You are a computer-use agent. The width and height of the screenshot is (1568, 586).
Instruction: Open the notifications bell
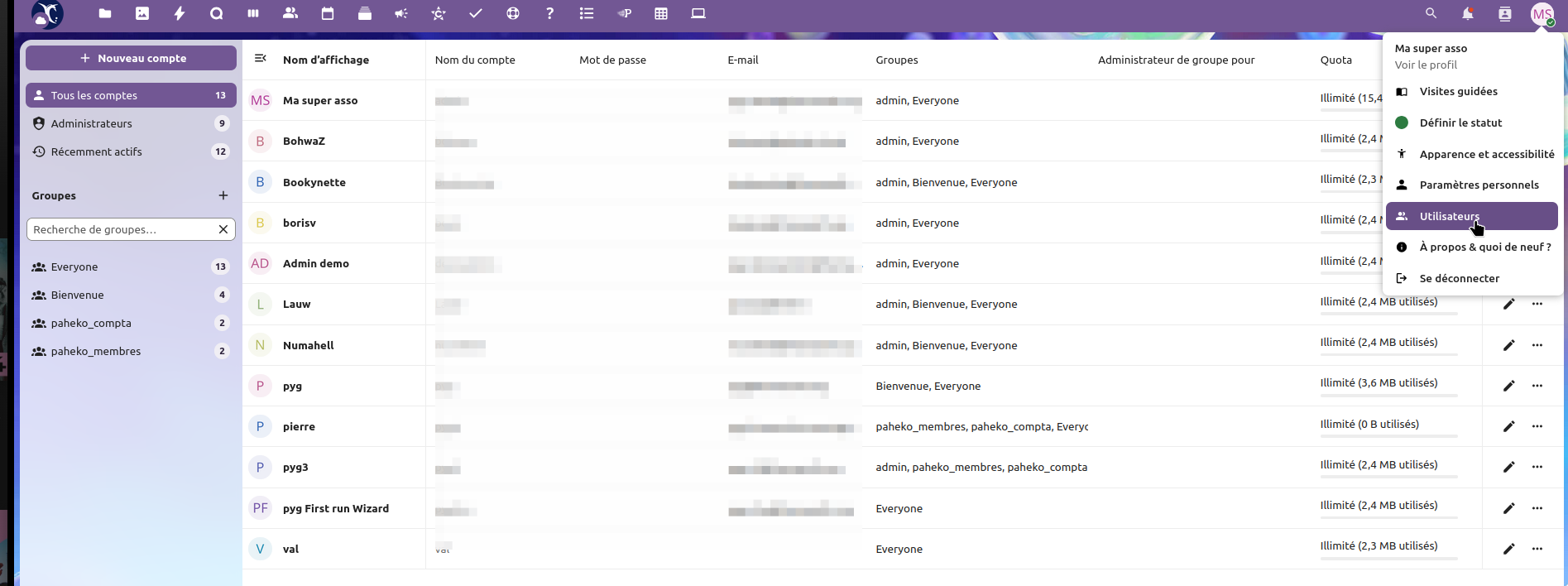point(1467,13)
